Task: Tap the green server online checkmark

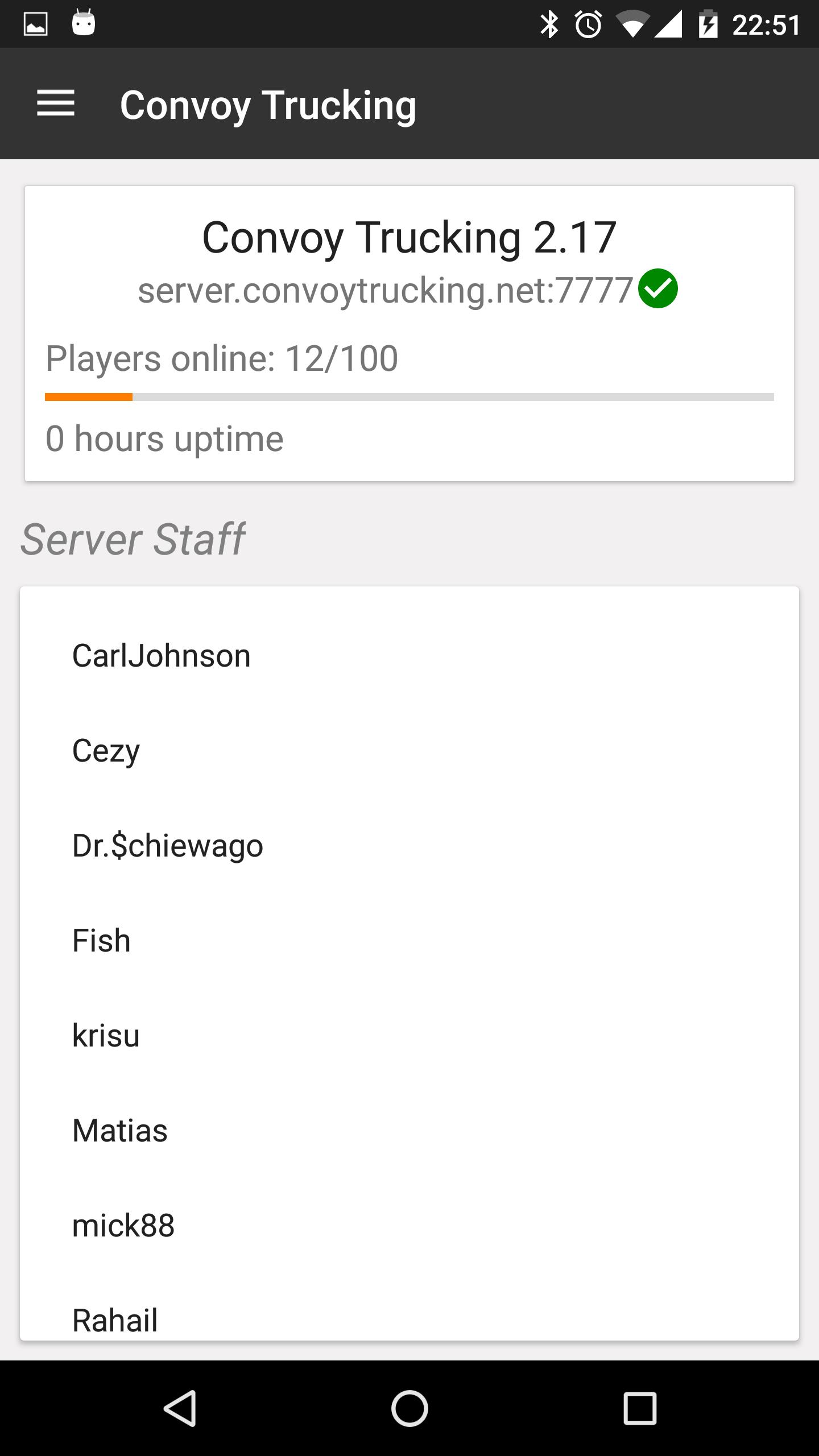Action: (x=657, y=289)
